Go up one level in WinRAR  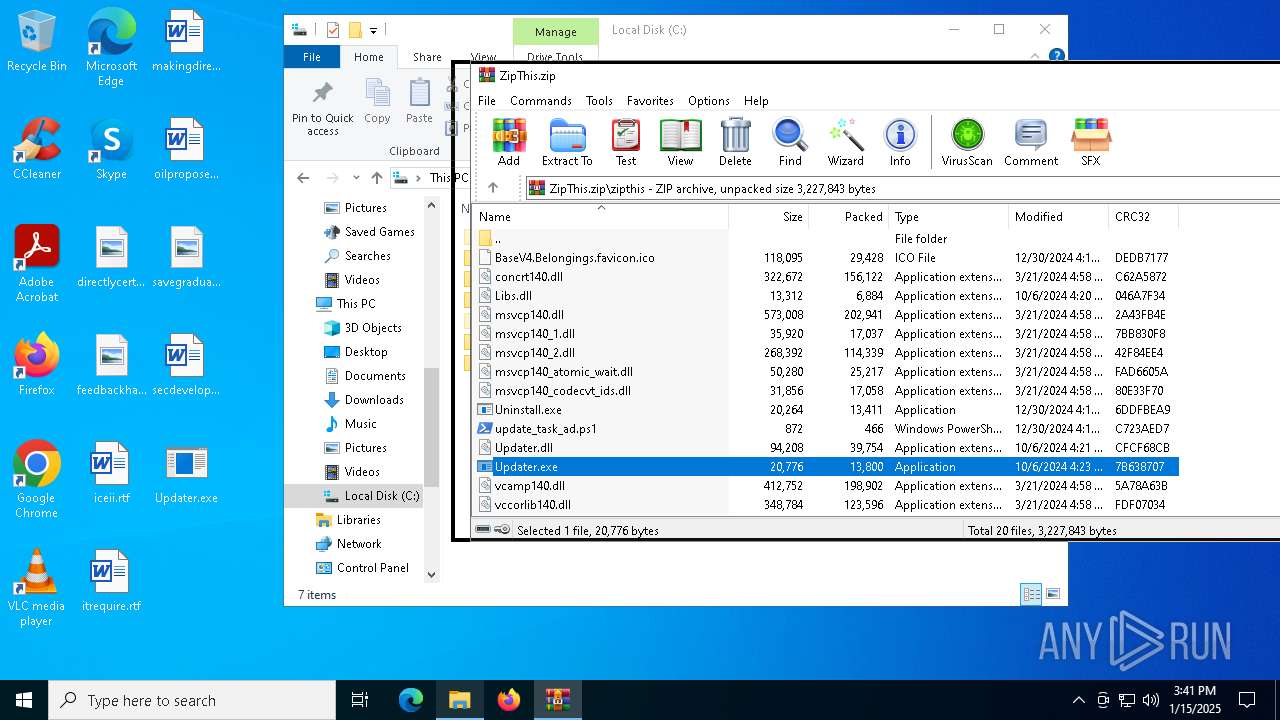pyautogui.click(x=493, y=188)
